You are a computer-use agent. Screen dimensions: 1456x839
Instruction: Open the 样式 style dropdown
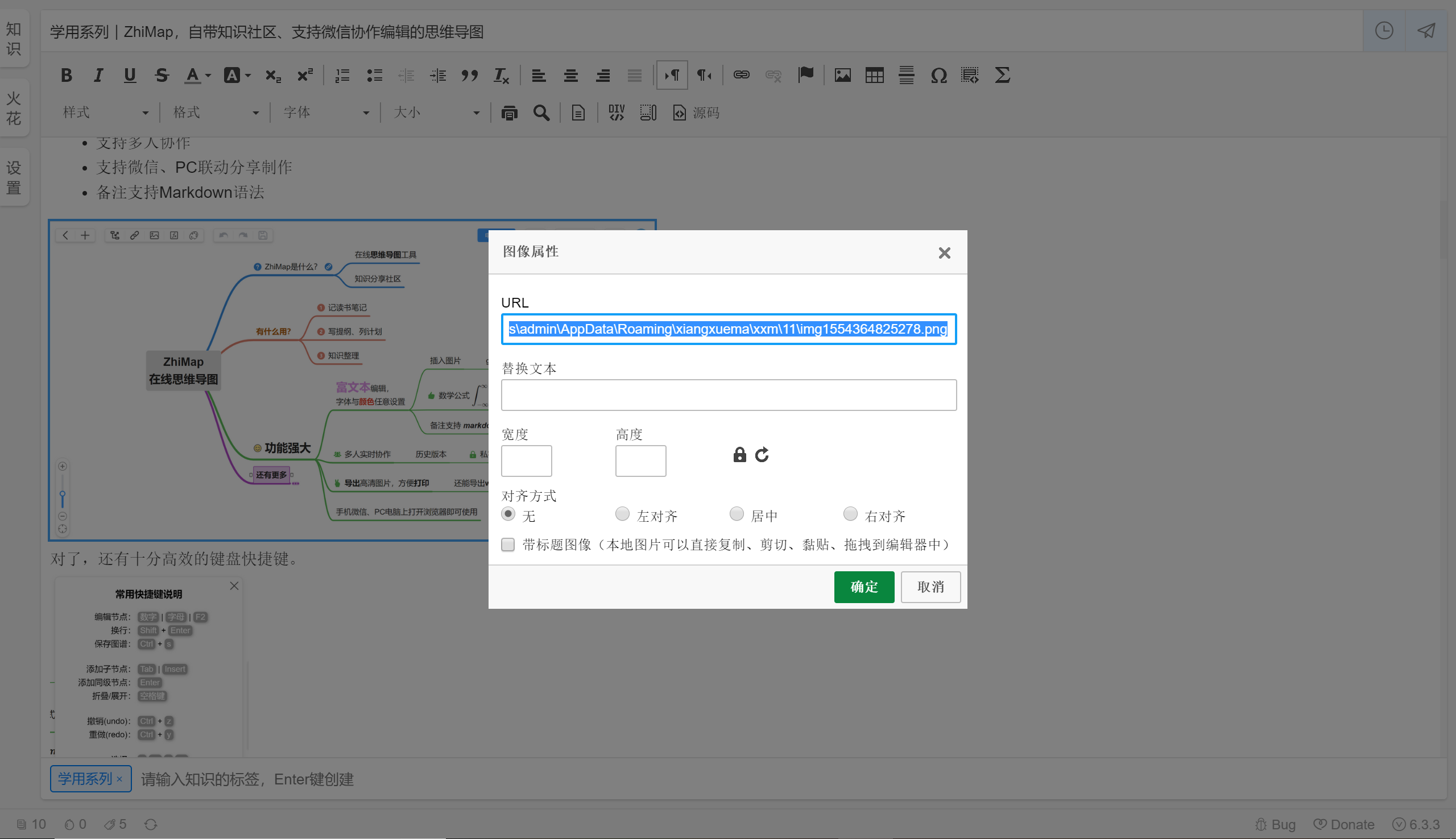106,113
